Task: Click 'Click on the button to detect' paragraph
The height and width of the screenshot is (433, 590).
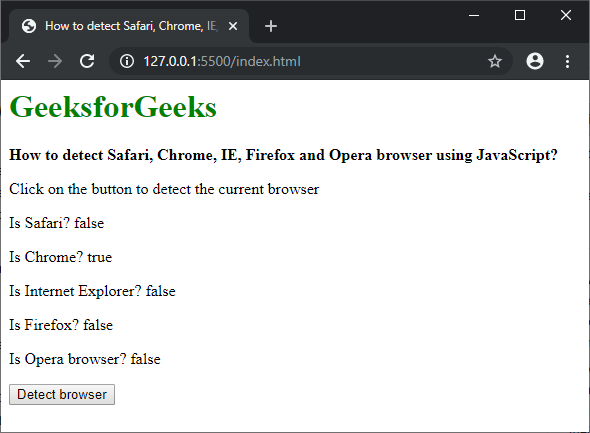Action: pos(164,189)
